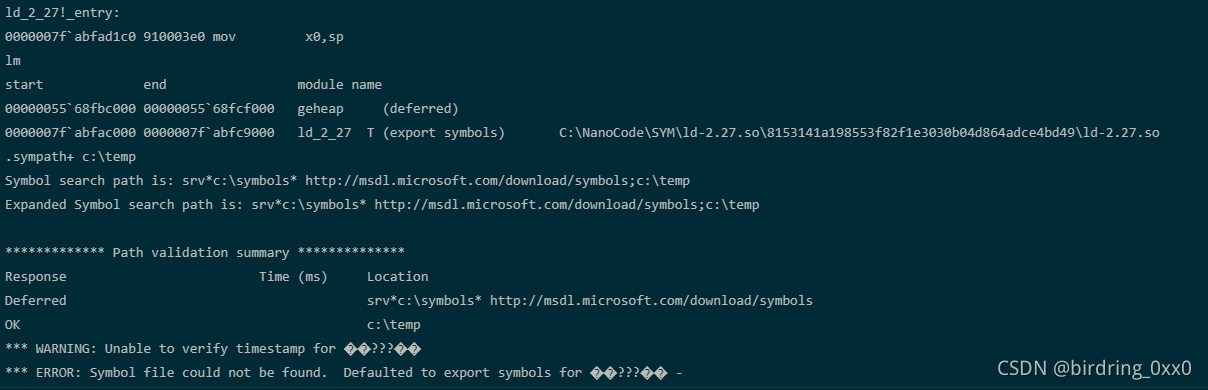Click the Path validation summary header
The height and width of the screenshot is (390, 1208).
[x=205, y=252]
